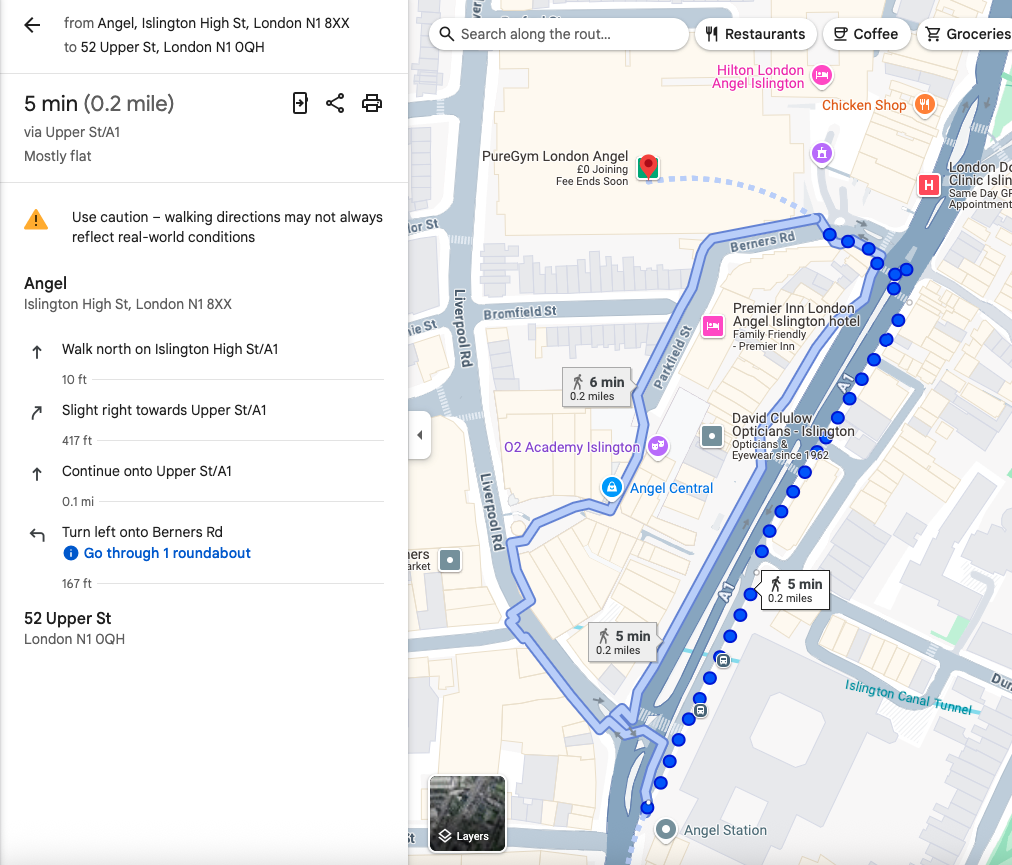Click the Turn left onto Berners Rd arrow icon
The width and height of the screenshot is (1012, 865).
(37, 534)
